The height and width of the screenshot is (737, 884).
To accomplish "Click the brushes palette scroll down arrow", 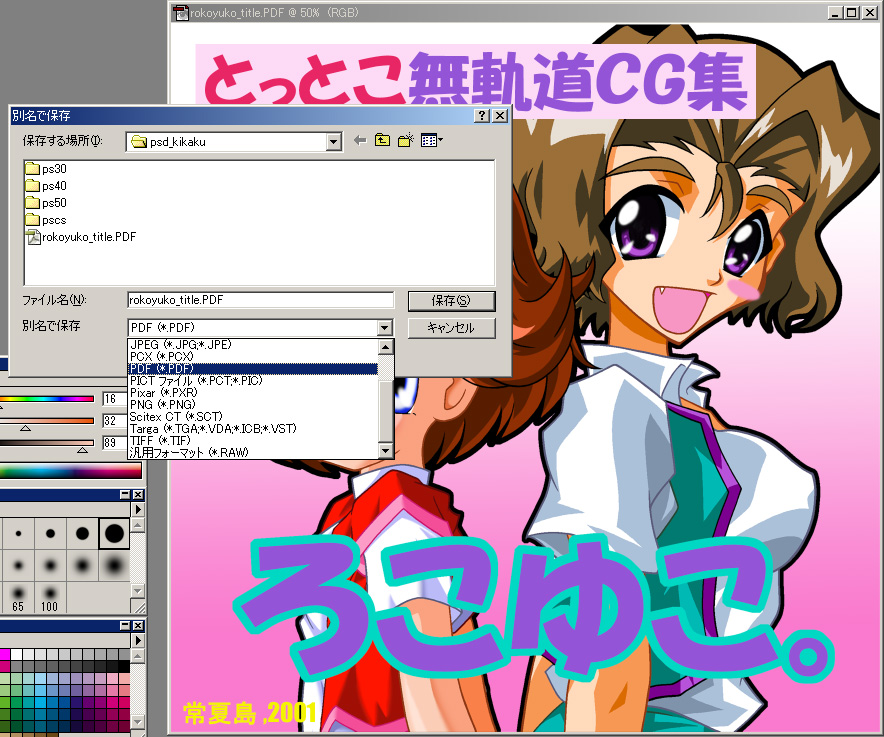I will click(x=138, y=590).
